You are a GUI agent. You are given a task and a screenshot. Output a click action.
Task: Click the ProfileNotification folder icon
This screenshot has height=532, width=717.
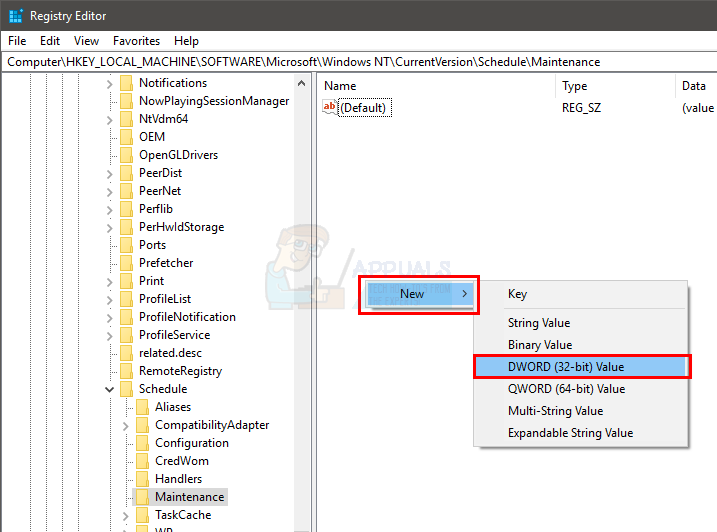click(x=127, y=317)
